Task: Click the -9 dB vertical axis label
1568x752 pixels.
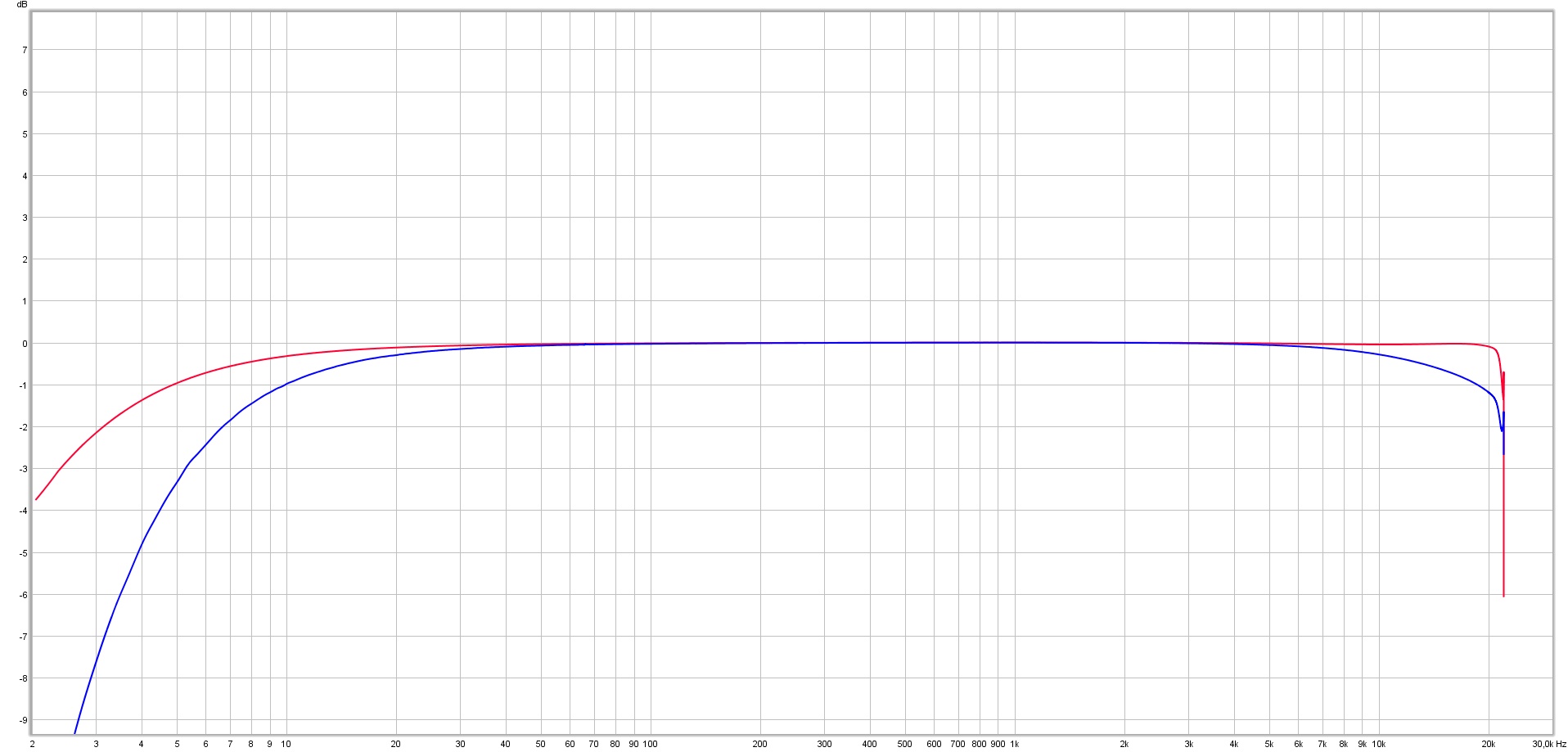Action: [23, 720]
